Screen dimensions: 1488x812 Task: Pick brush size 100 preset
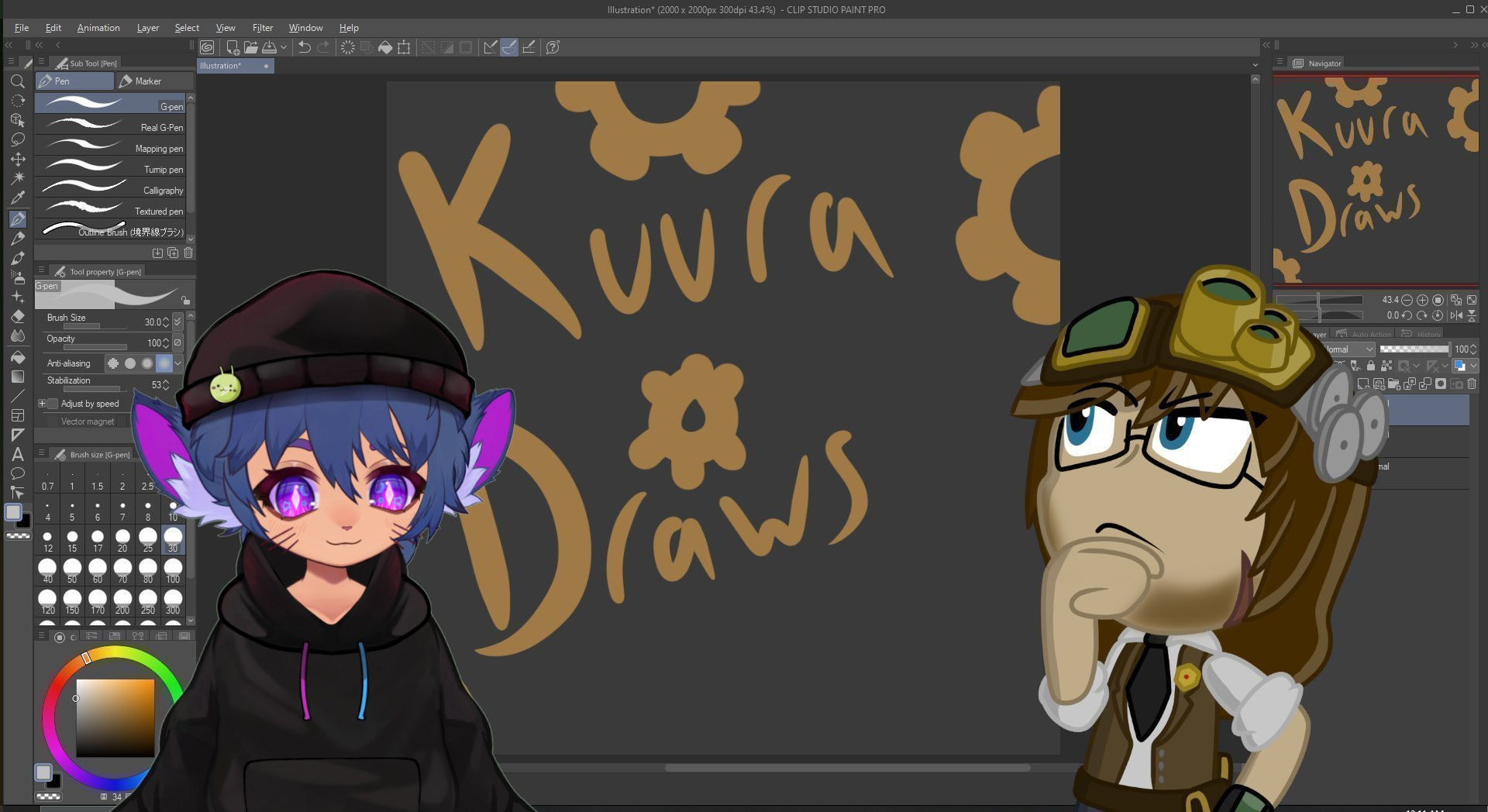click(x=173, y=571)
